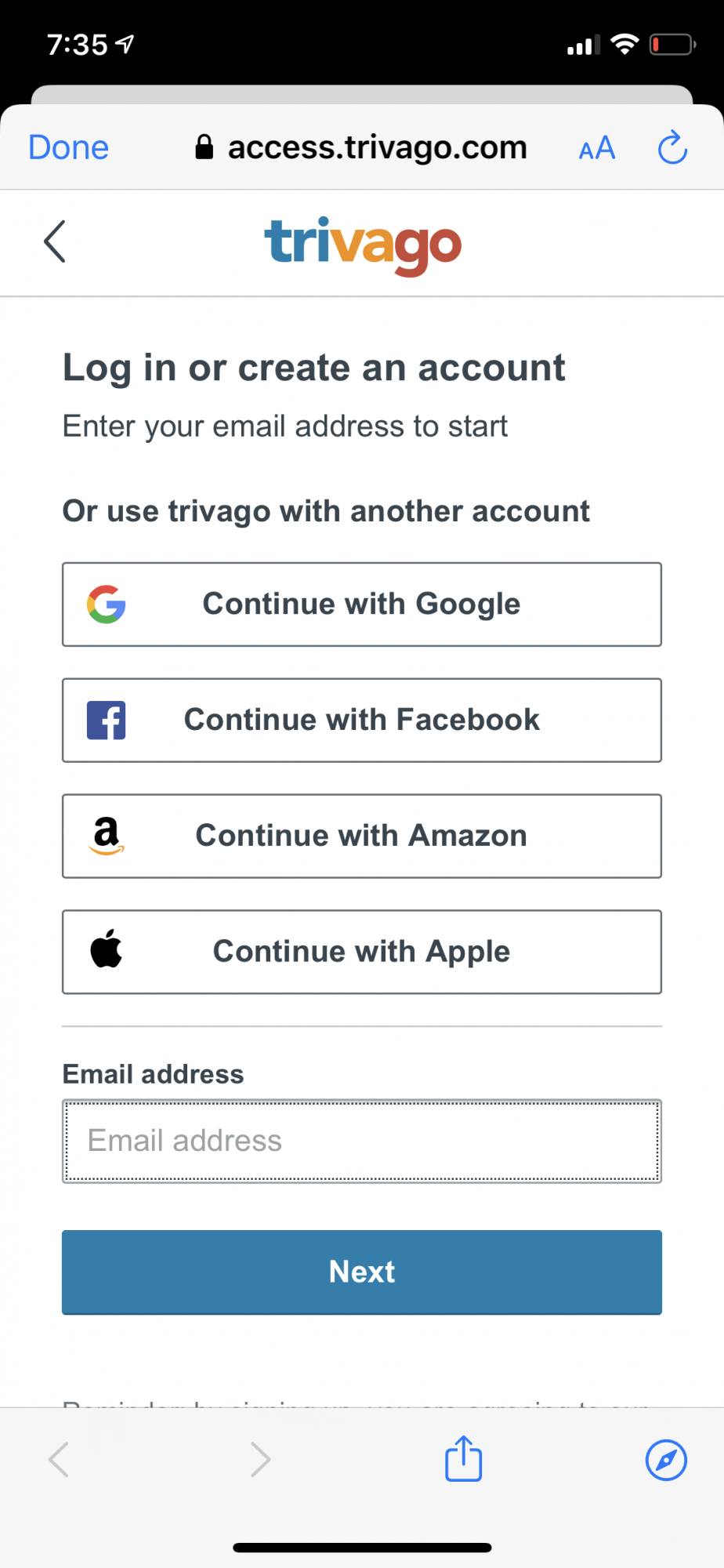This screenshot has height=1568, width=724.
Task: Go forward in browser history
Action: click(x=260, y=1459)
